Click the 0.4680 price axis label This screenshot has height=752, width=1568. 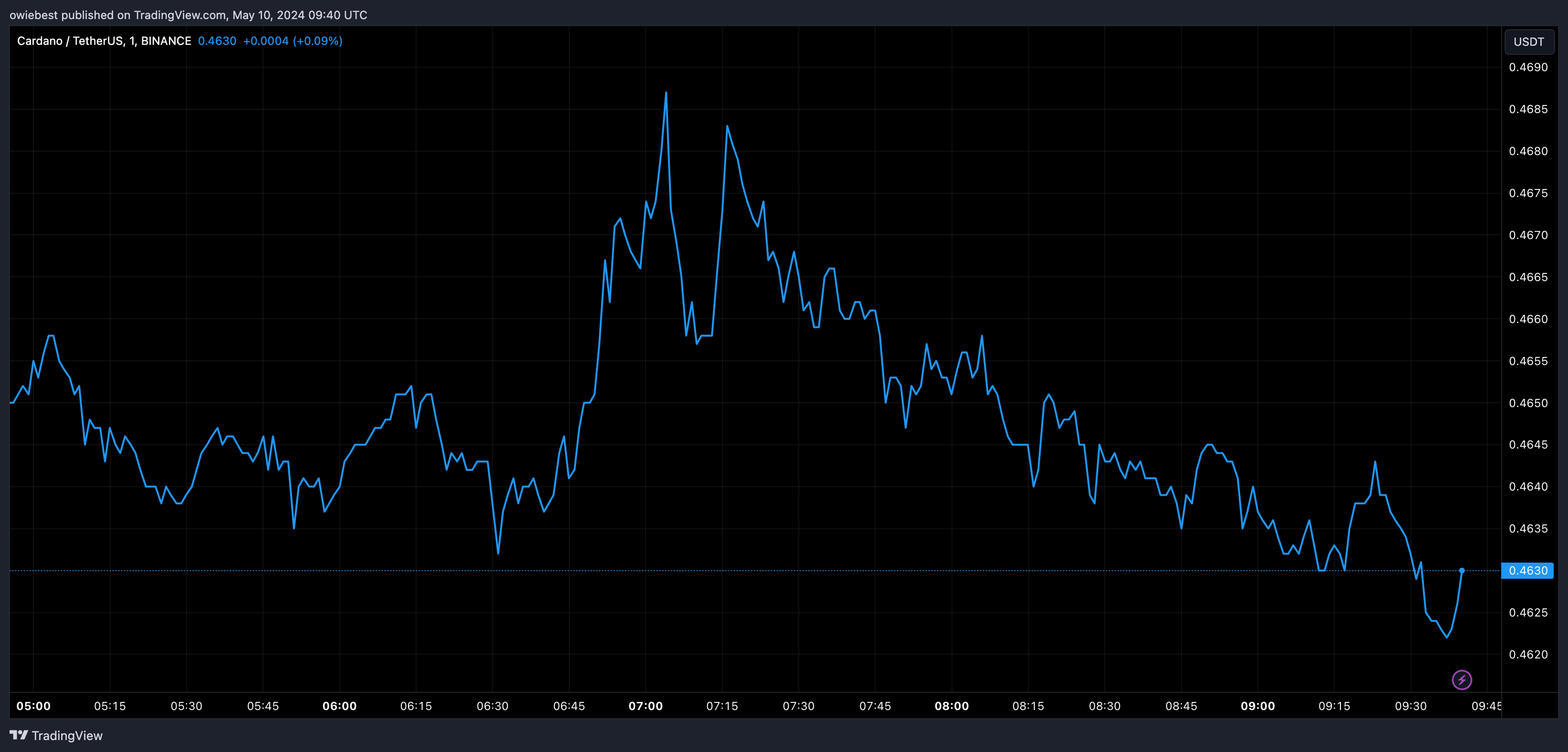click(1528, 151)
